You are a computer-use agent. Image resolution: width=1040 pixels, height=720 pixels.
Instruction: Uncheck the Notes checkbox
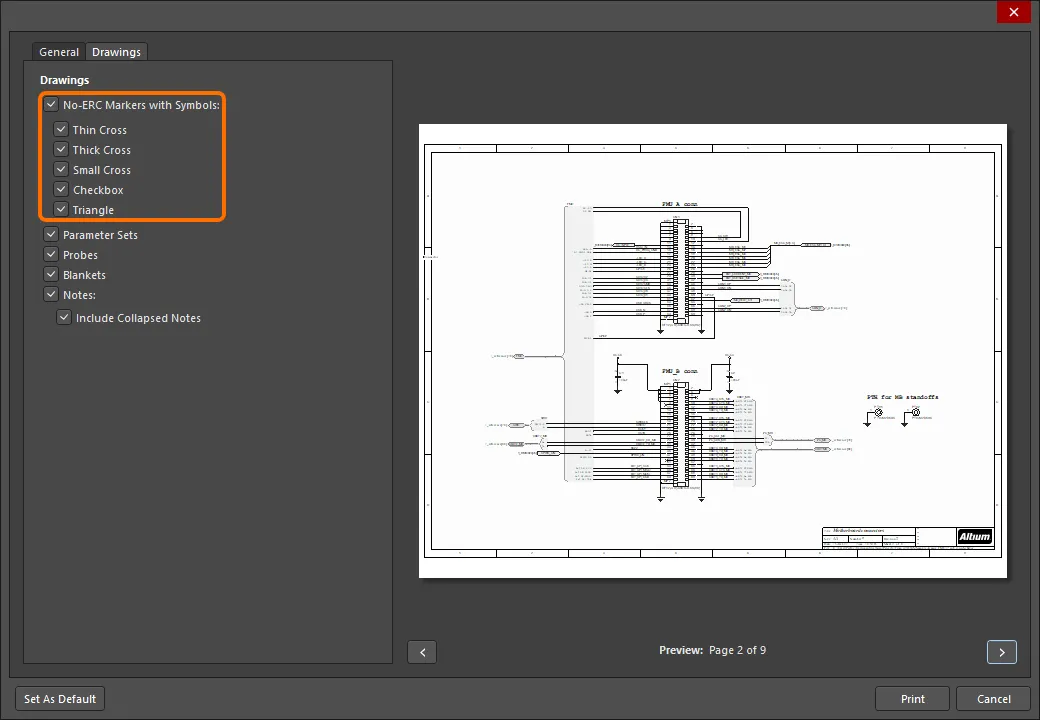pyautogui.click(x=51, y=294)
